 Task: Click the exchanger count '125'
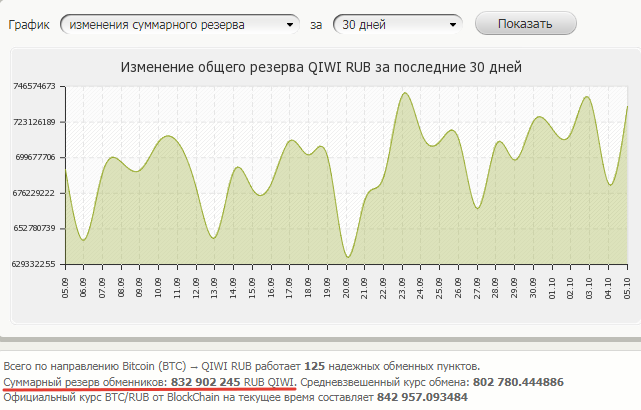pos(314,366)
